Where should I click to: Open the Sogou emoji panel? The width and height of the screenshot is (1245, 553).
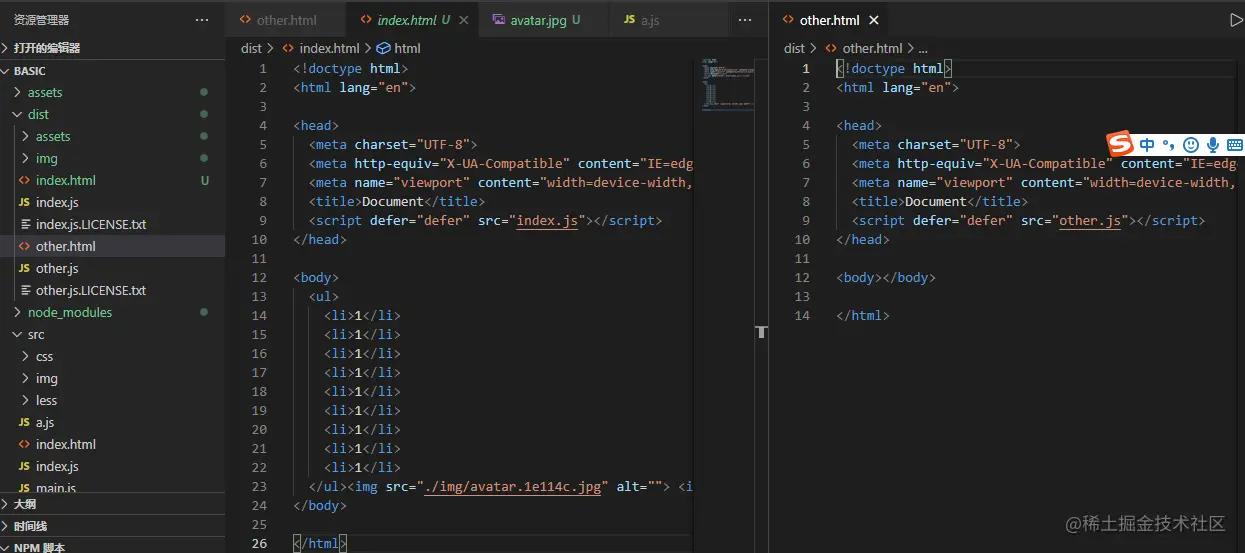(1190, 145)
